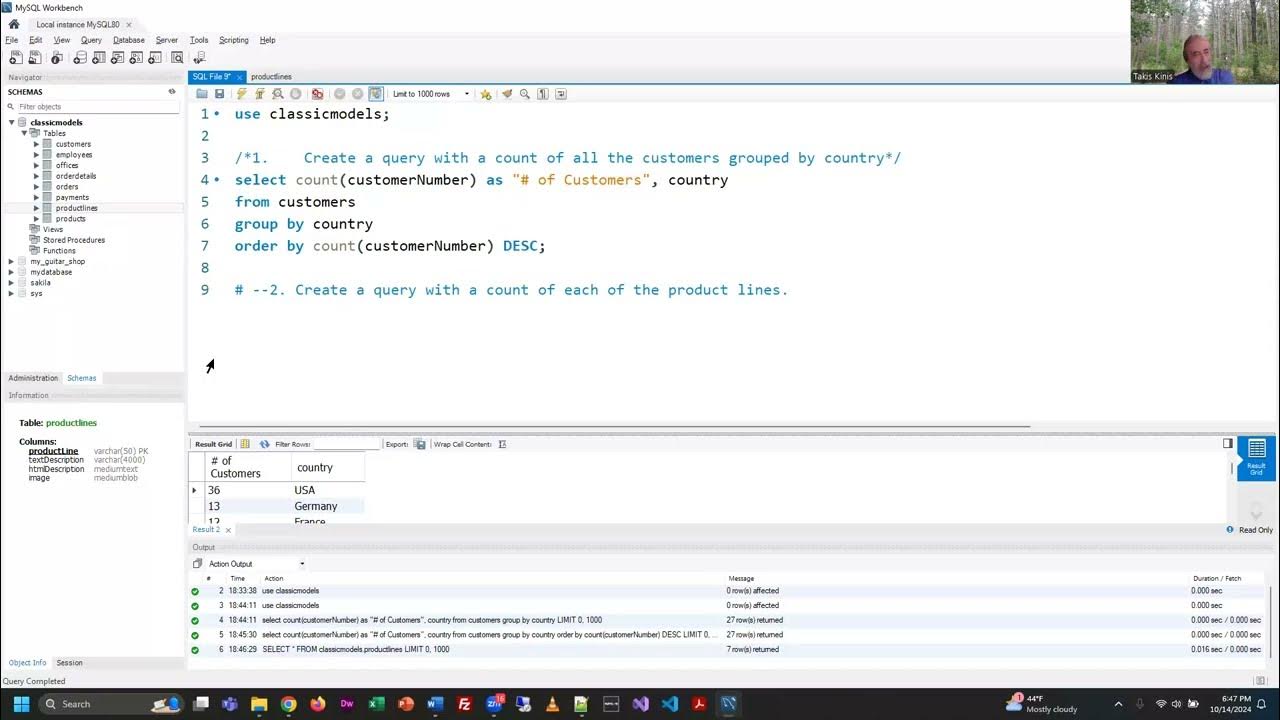Collapse the Tables folder

24,133
